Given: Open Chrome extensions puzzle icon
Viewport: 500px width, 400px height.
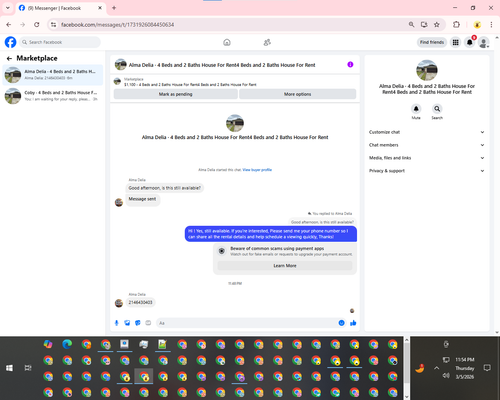Looking at the screenshot, I should coord(456,25).
